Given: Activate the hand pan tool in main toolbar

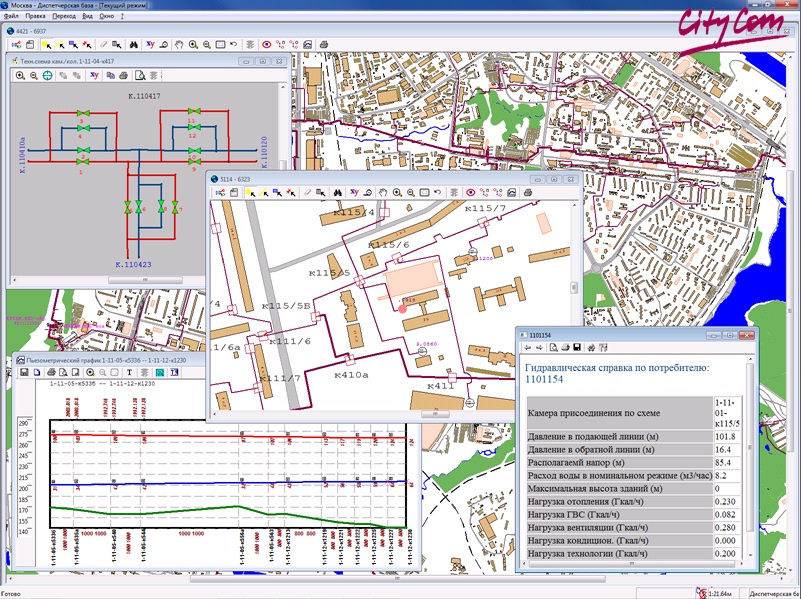Looking at the screenshot, I should pyautogui.click(x=179, y=45).
